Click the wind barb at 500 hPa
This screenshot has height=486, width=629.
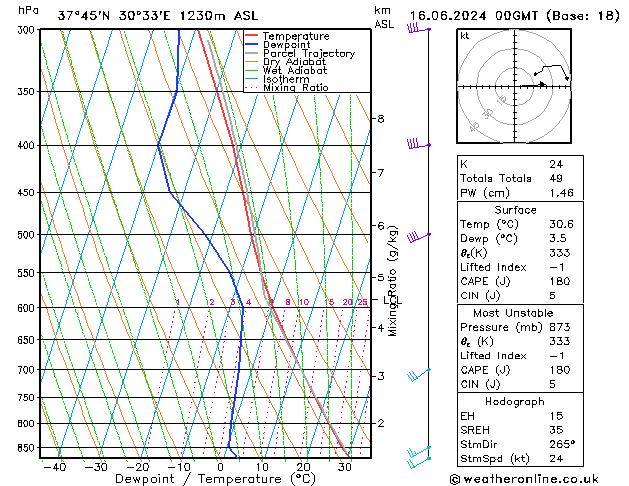(x=417, y=236)
